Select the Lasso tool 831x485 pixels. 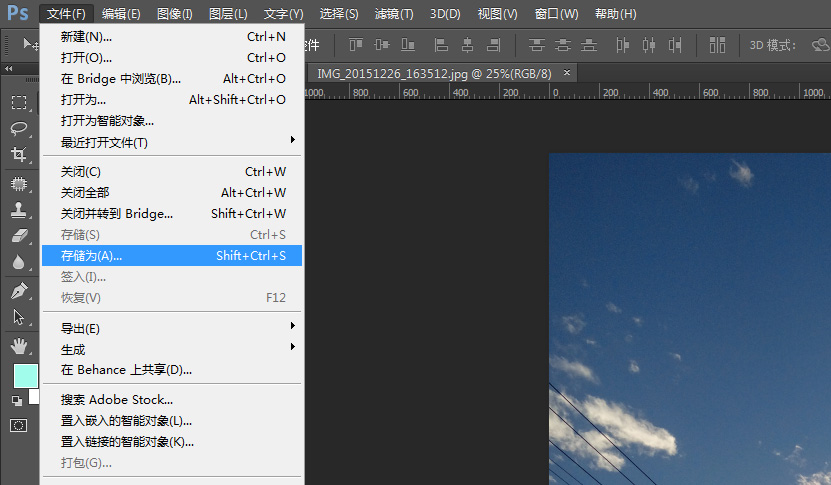(x=19, y=128)
